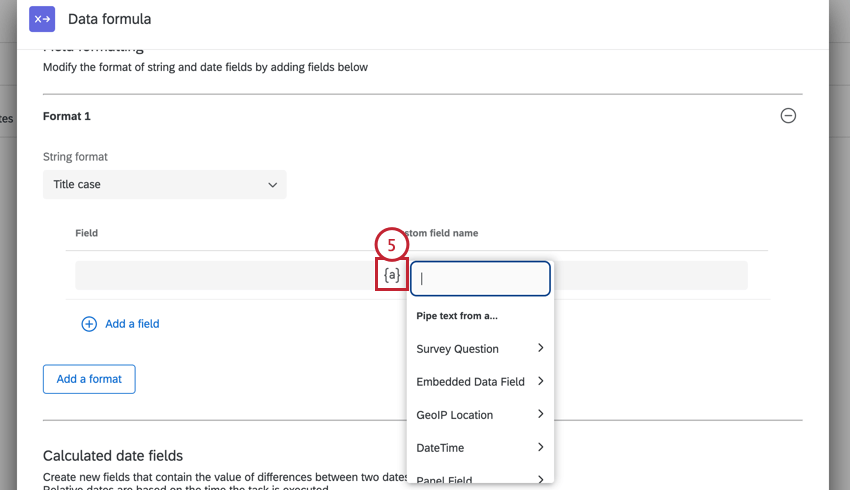Click the Add a field link

(x=132, y=324)
